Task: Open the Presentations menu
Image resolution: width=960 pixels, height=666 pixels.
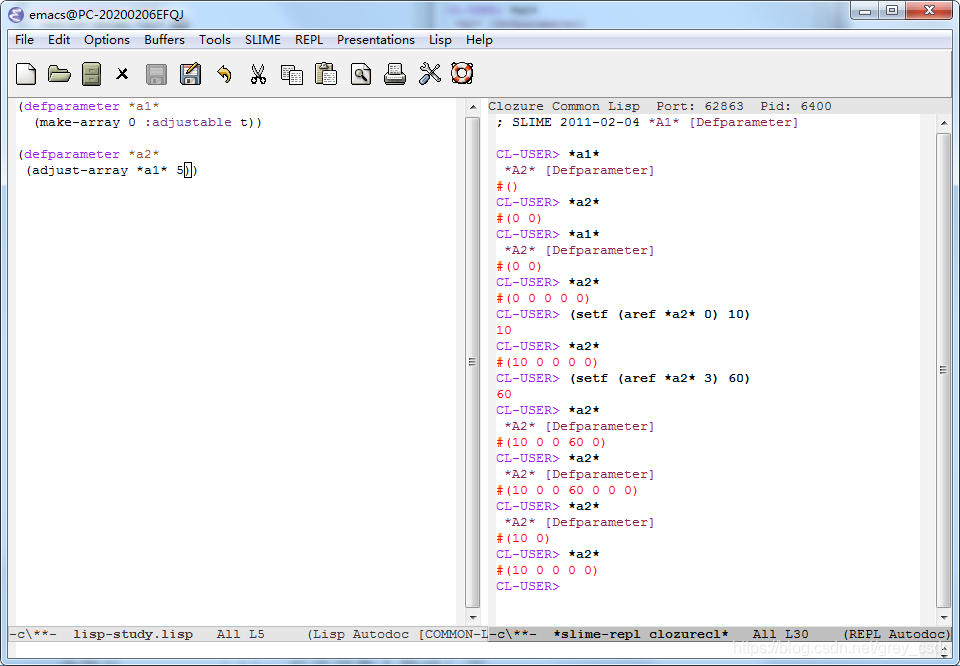Action: tap(376, 40)
